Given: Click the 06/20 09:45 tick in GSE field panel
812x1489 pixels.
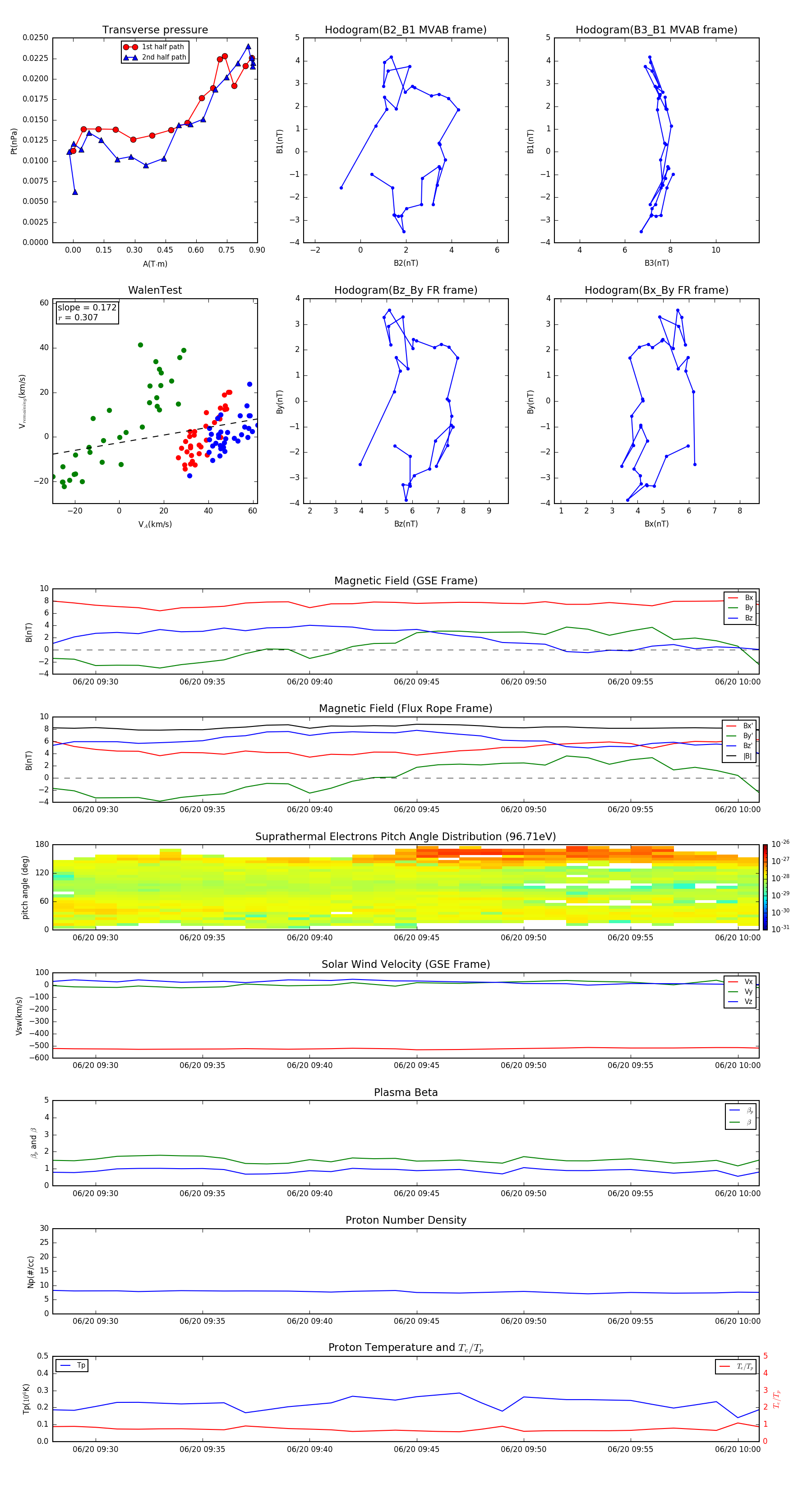Looking at the screenshot, I should 416,682.
